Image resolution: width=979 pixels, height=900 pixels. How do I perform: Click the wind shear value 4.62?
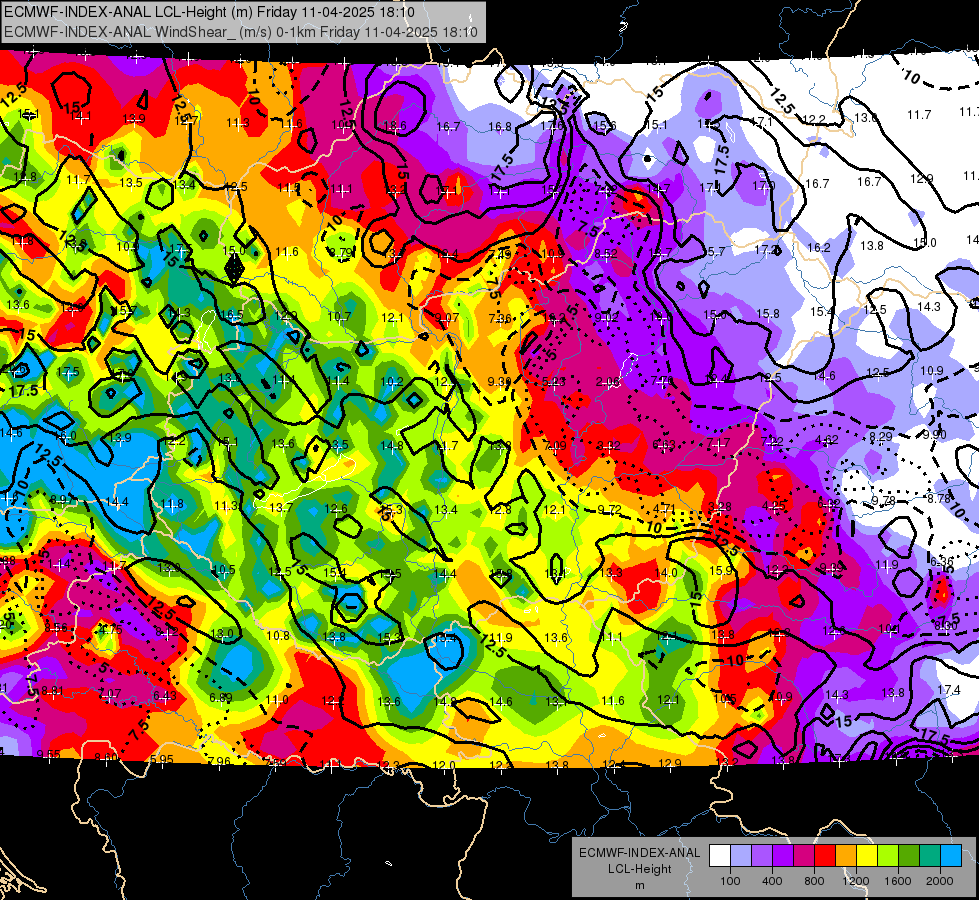(827, 440)
